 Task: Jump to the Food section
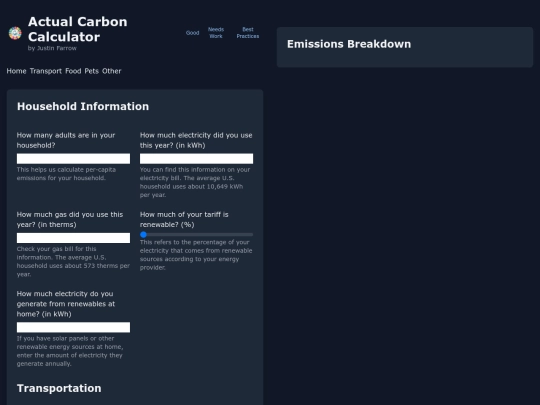73,71
